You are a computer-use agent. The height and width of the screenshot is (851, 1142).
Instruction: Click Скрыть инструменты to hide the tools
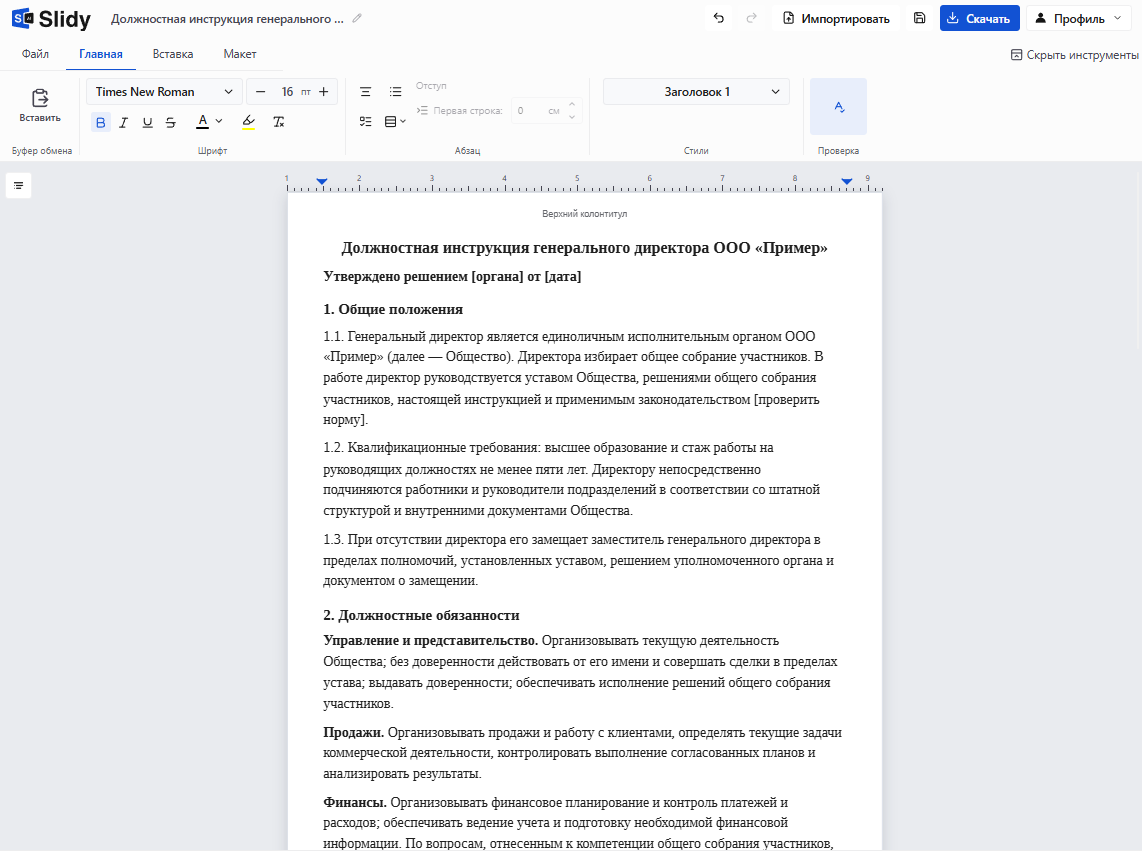[1074, 55]
